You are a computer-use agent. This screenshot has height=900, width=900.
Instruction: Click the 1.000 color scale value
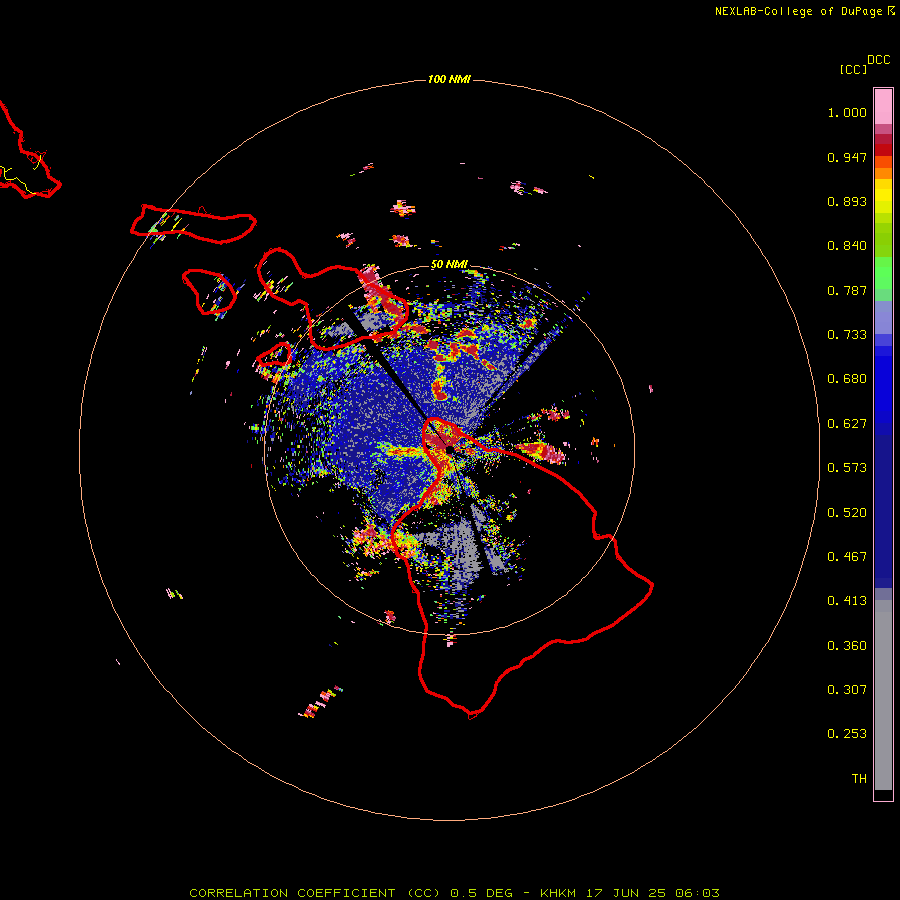pos(847,112)
